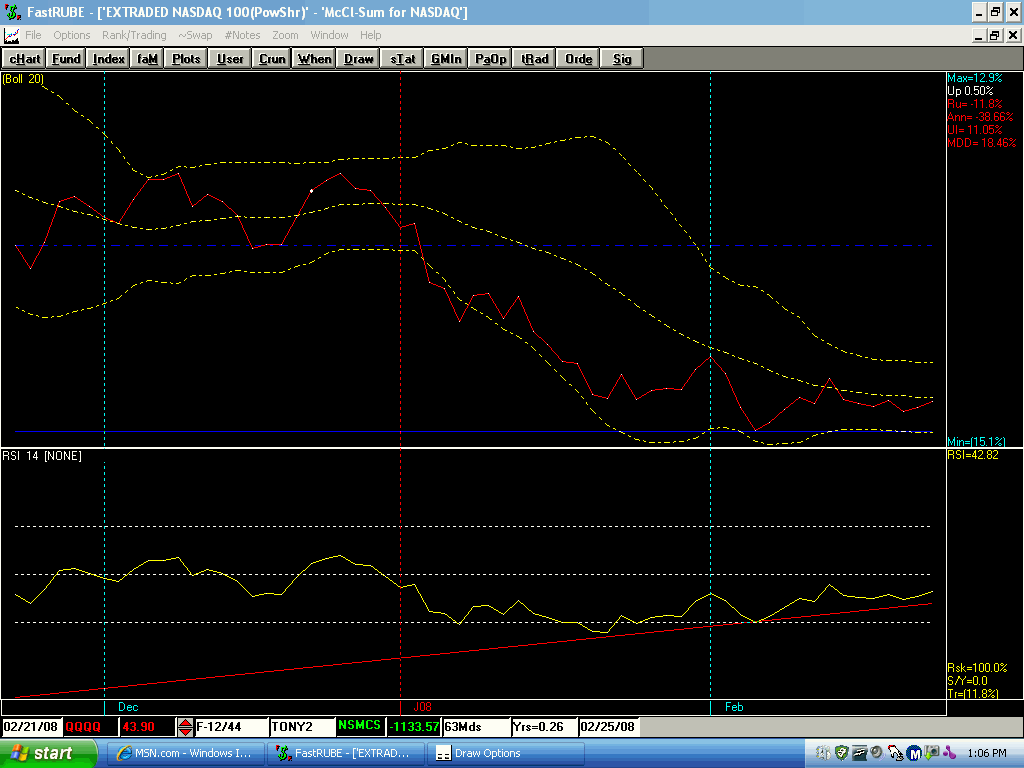
Task: Click the -1133.57 value field
Action: pyautogui.click(x=413, y=727)
